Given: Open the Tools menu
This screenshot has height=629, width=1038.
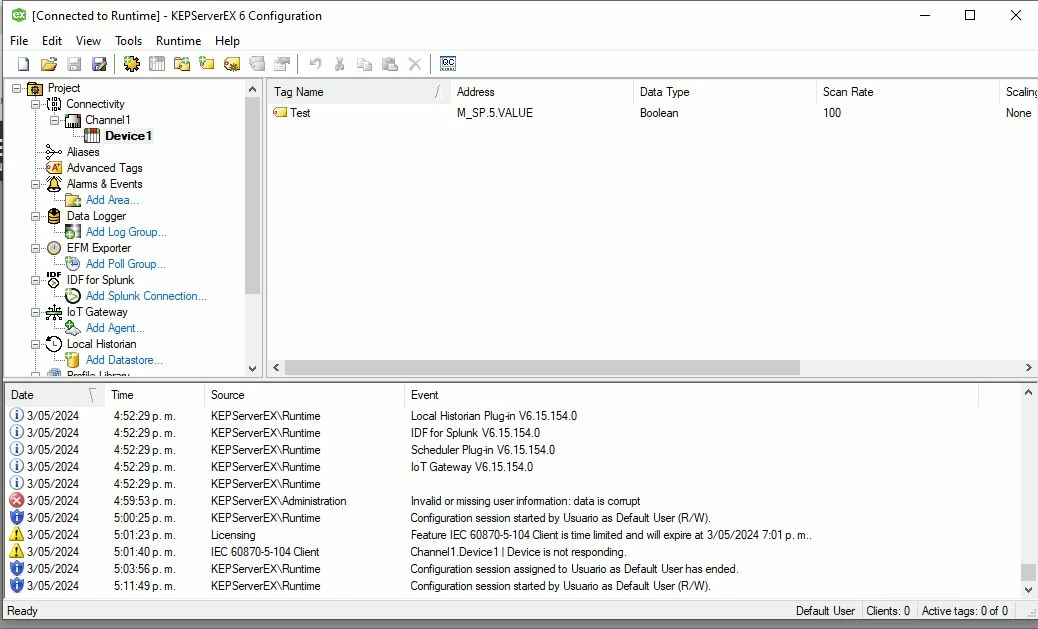Looking at the screenshot, I should coord(128,41).
